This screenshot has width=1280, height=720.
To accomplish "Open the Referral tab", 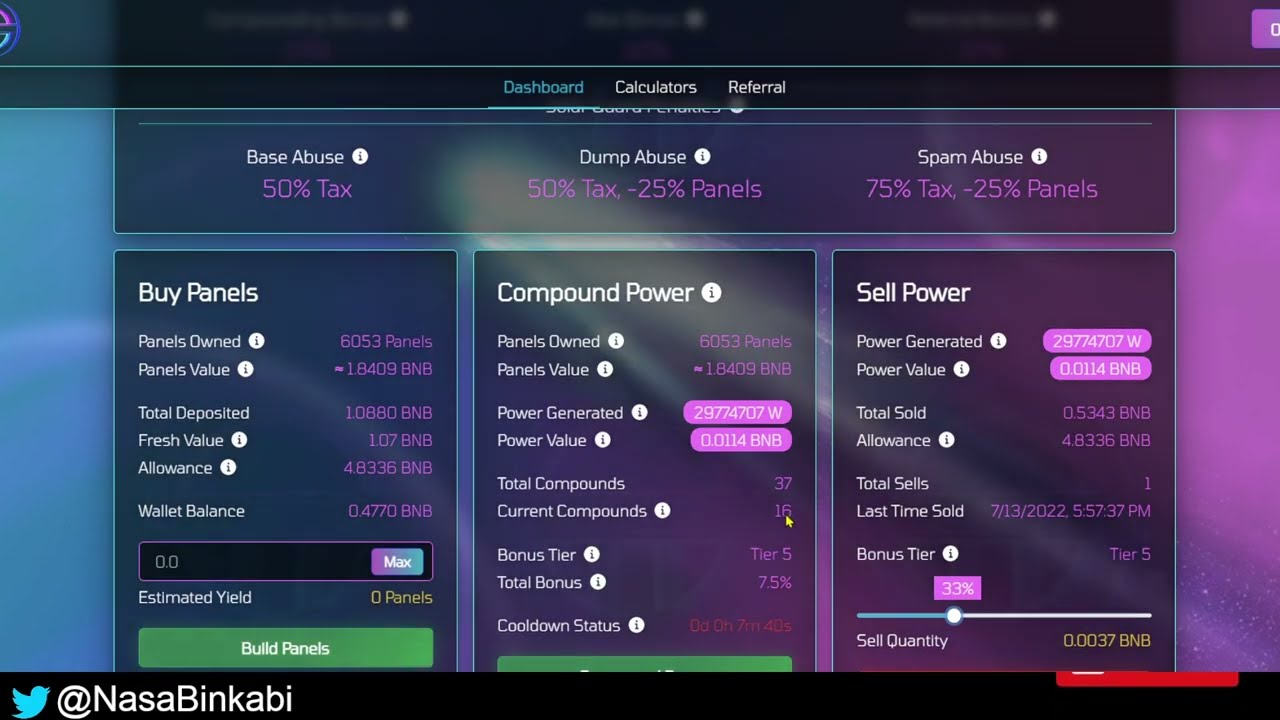I will pyautogui.click(x=757, y=87).
